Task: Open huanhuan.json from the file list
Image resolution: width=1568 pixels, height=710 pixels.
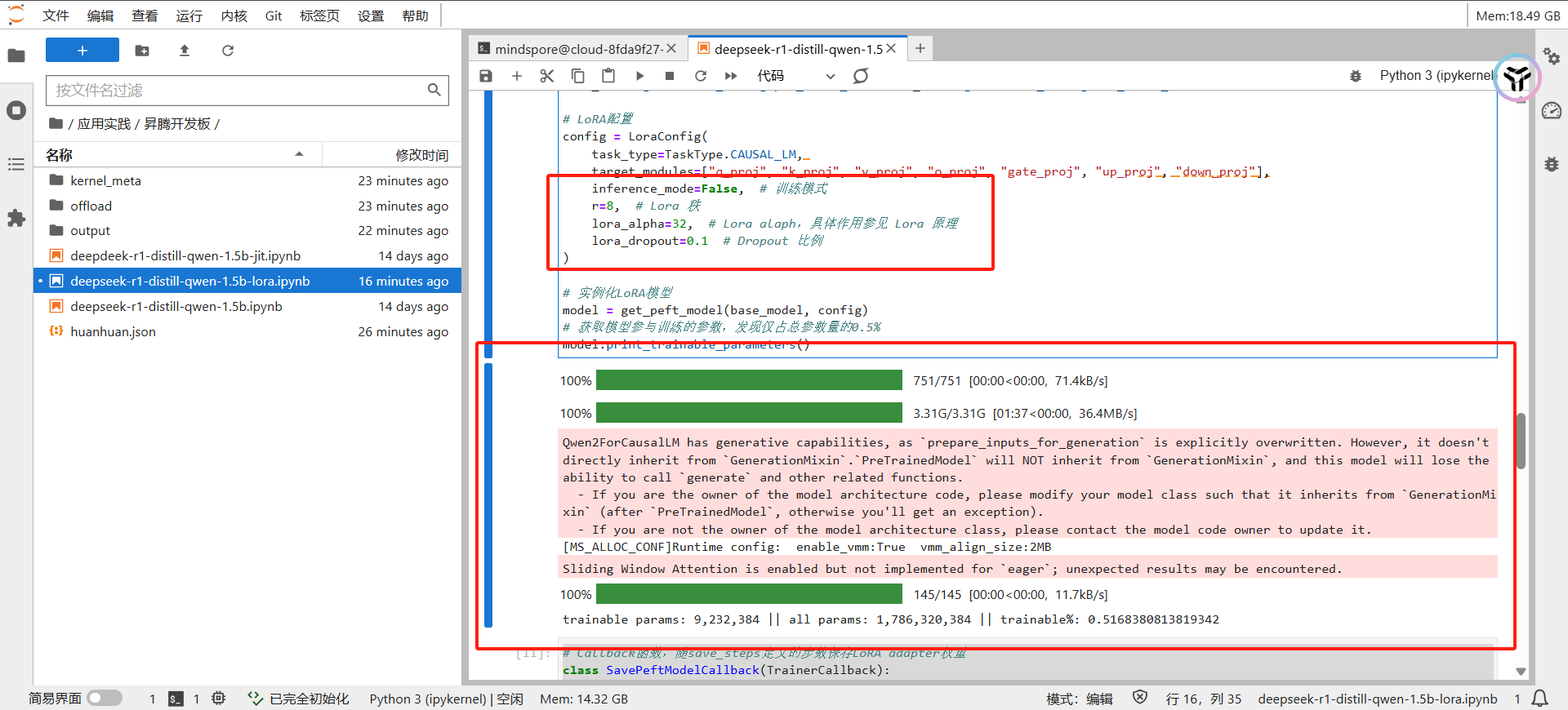Action: 113,332
